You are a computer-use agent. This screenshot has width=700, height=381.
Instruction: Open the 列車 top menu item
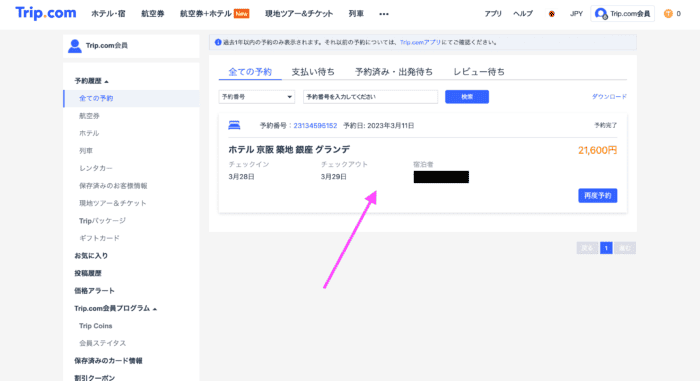point(356,14)
